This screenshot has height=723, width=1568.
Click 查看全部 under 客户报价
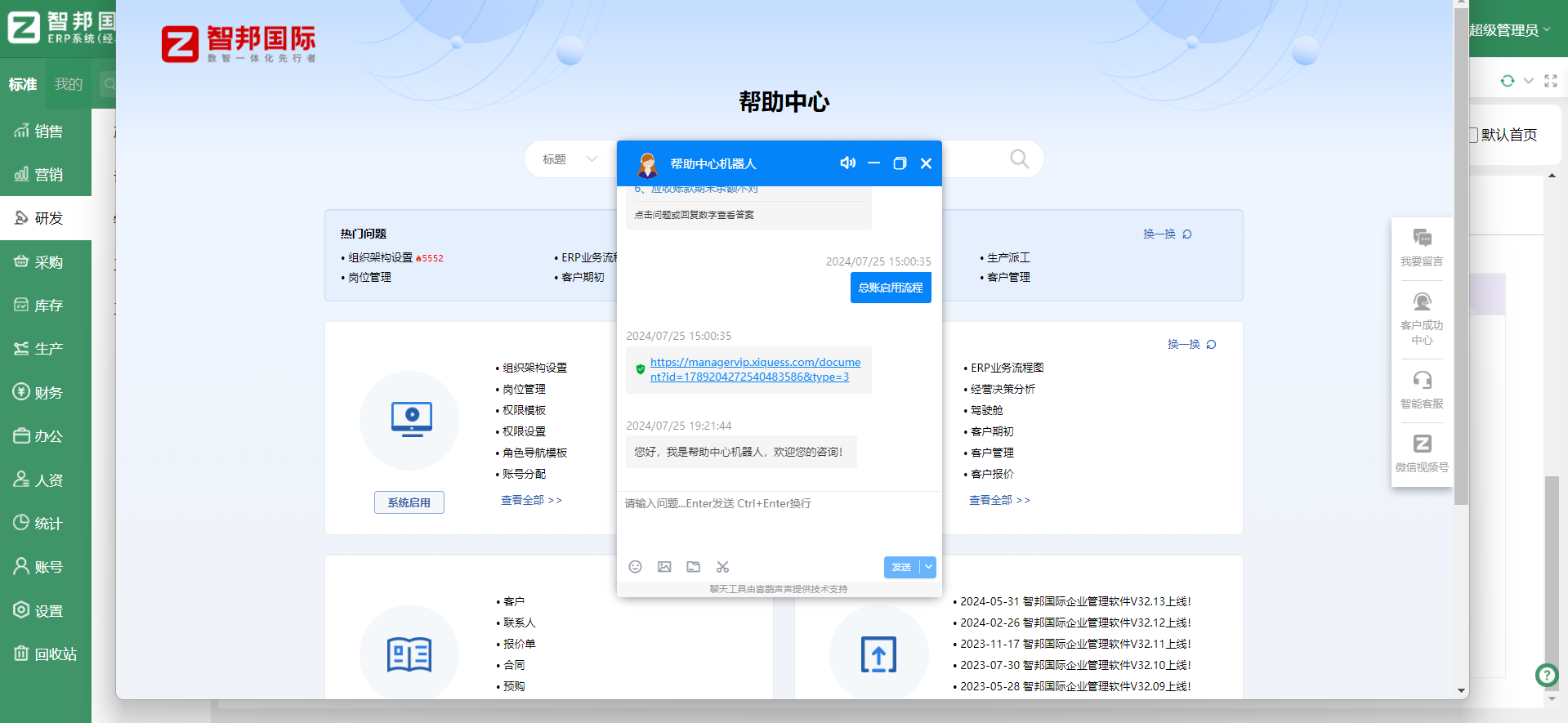click(999, 500)
